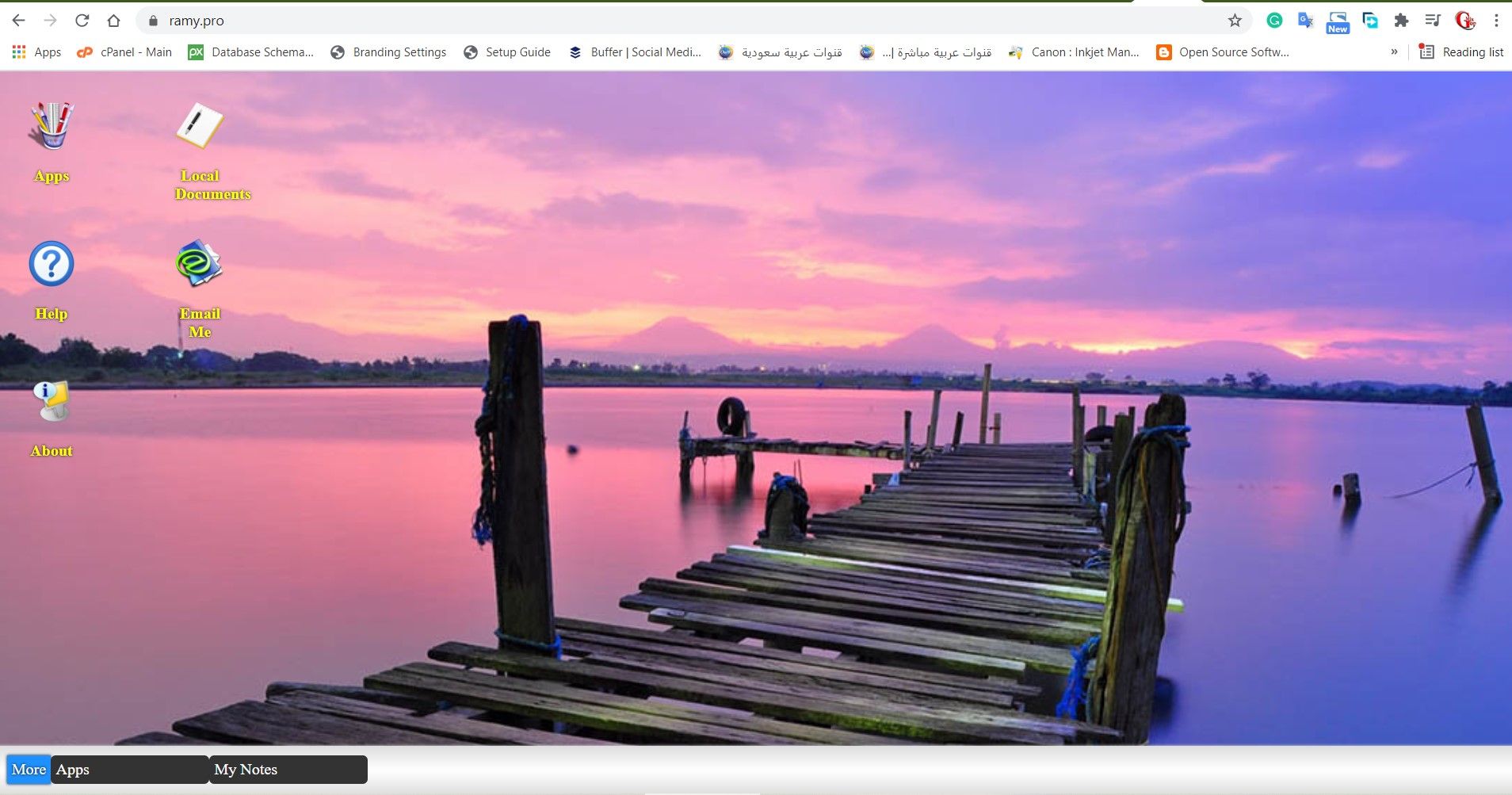The height and width of the screenshot is (795, 1512).
Task: Reload the page in the browser
Action: pos(82,21)
